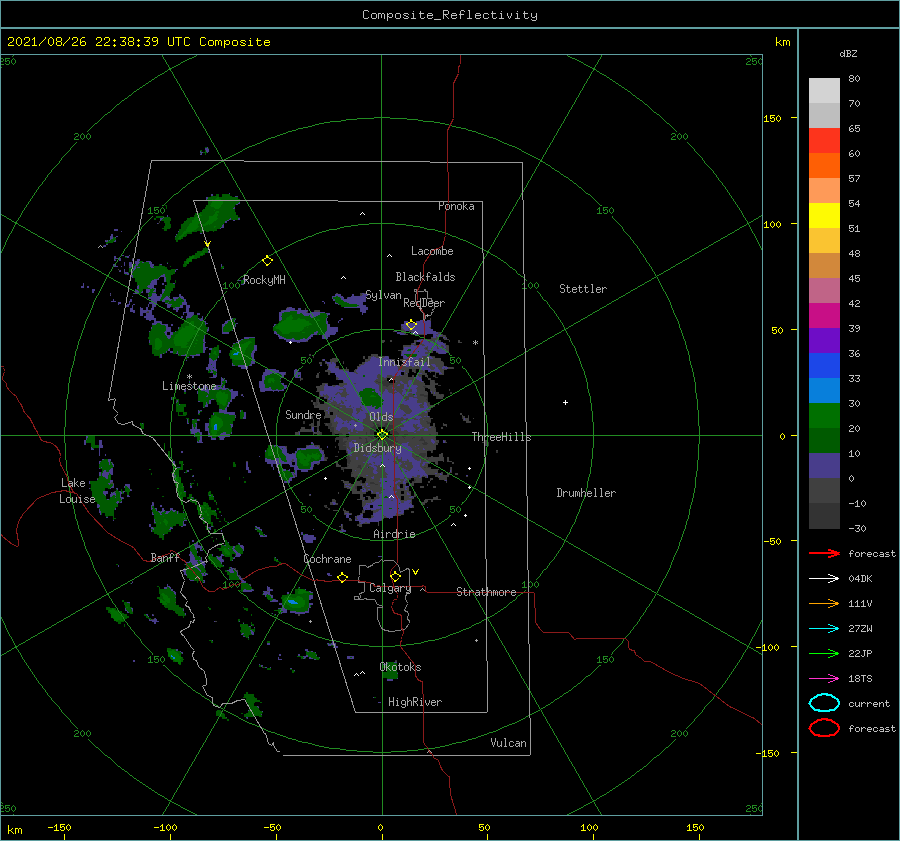Select the cyan current ellipse legend icon
The height and width of the screenshot is (841, 900).
point(824,703)
